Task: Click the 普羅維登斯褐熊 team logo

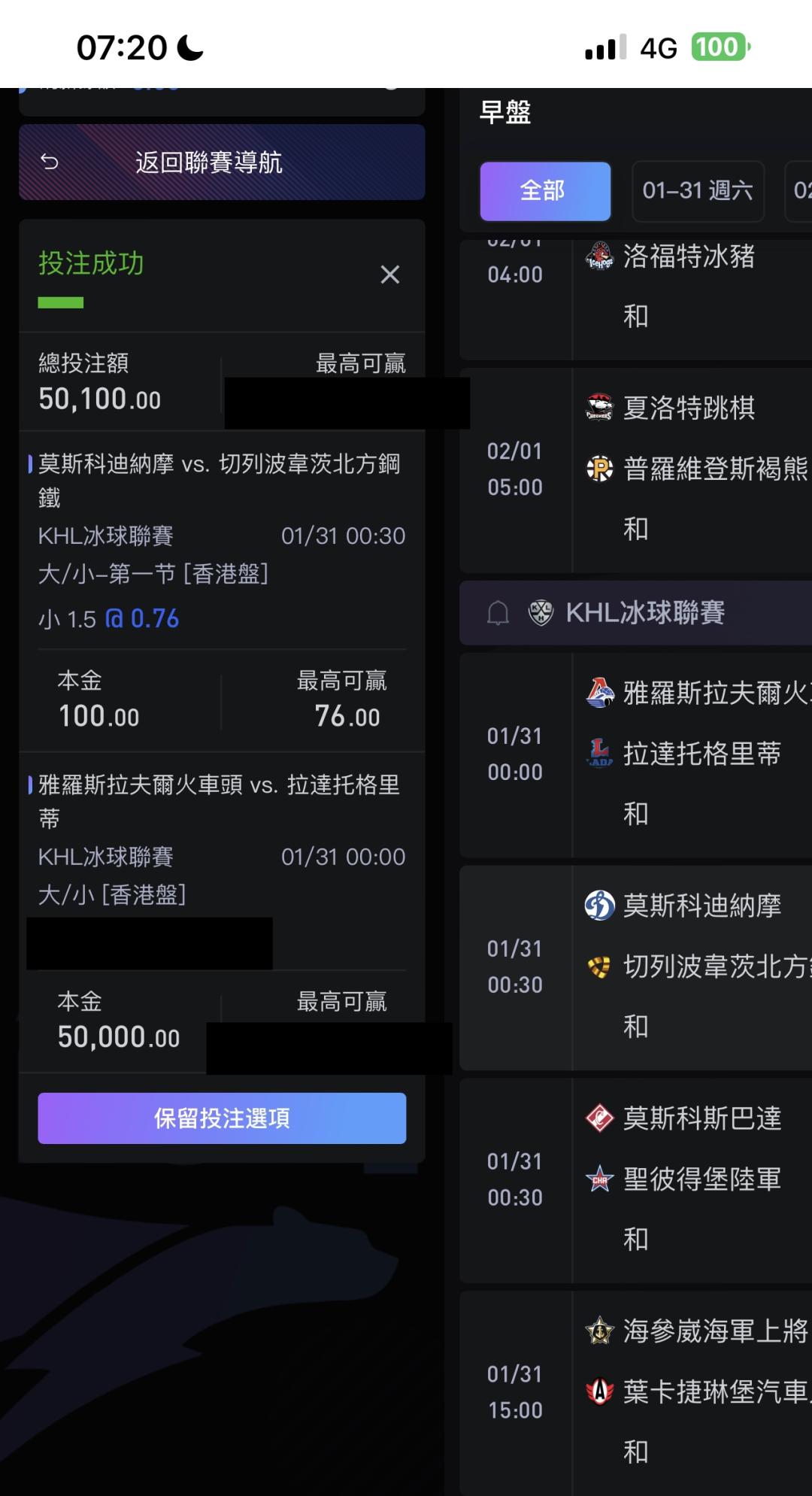Action: pyautogui.click(x=599, y=469)
